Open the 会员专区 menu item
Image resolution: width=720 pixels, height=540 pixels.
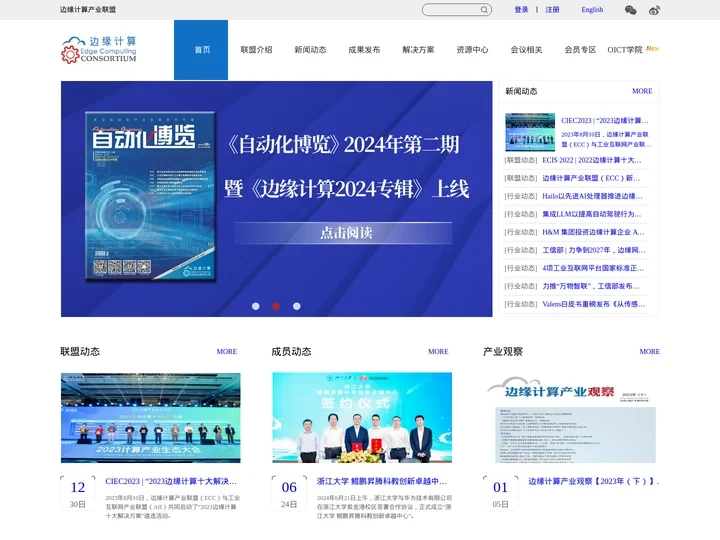[580, 50]
